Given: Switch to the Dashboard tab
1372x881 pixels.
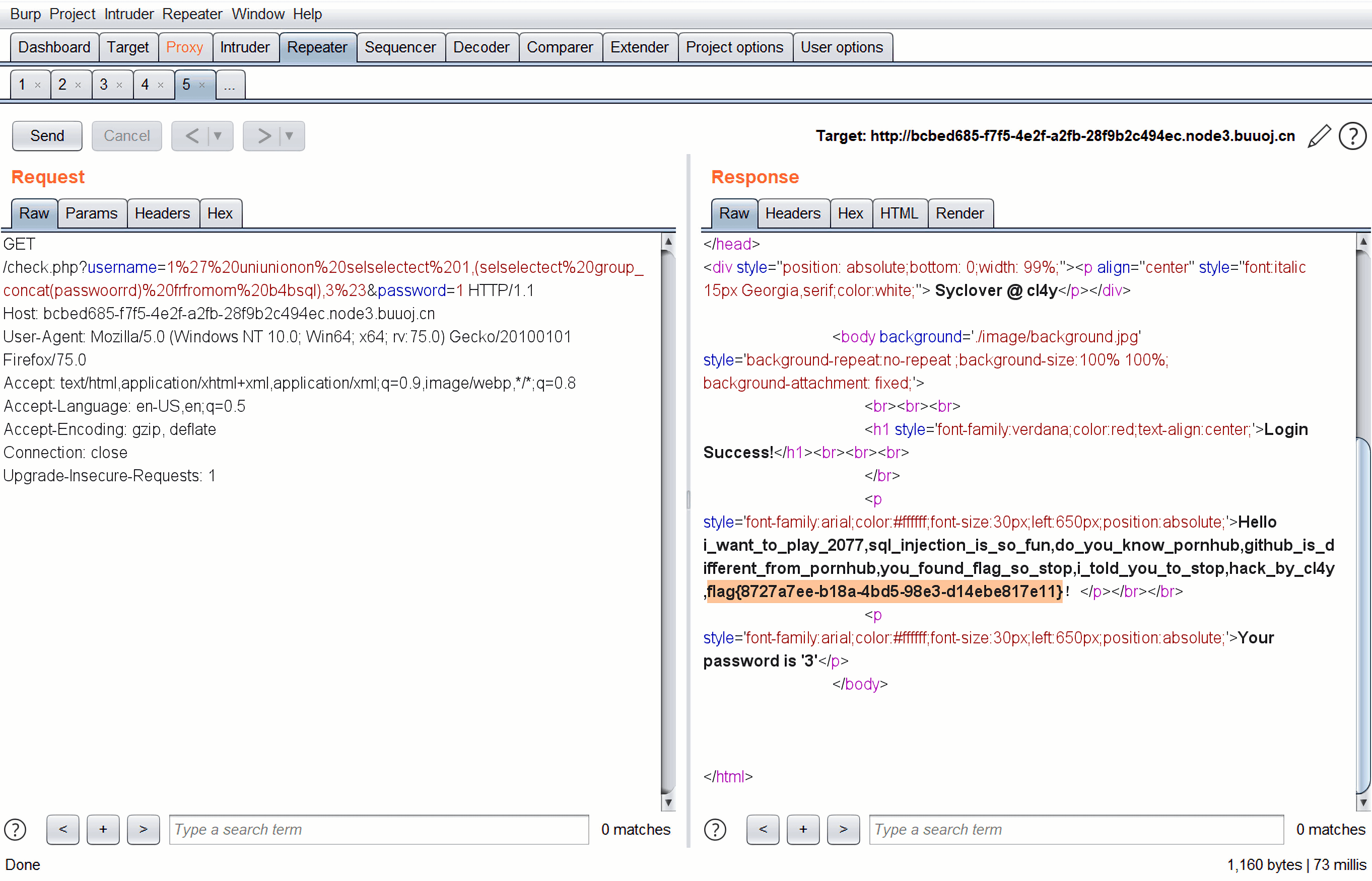Looking at the screenshot, I should pos(54,47).
